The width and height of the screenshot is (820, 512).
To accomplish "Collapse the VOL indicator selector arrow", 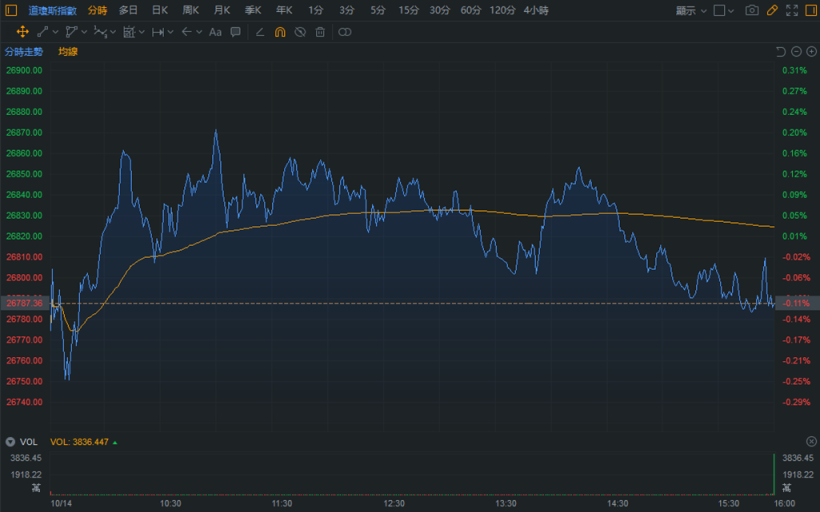I will tap(10, 442).
